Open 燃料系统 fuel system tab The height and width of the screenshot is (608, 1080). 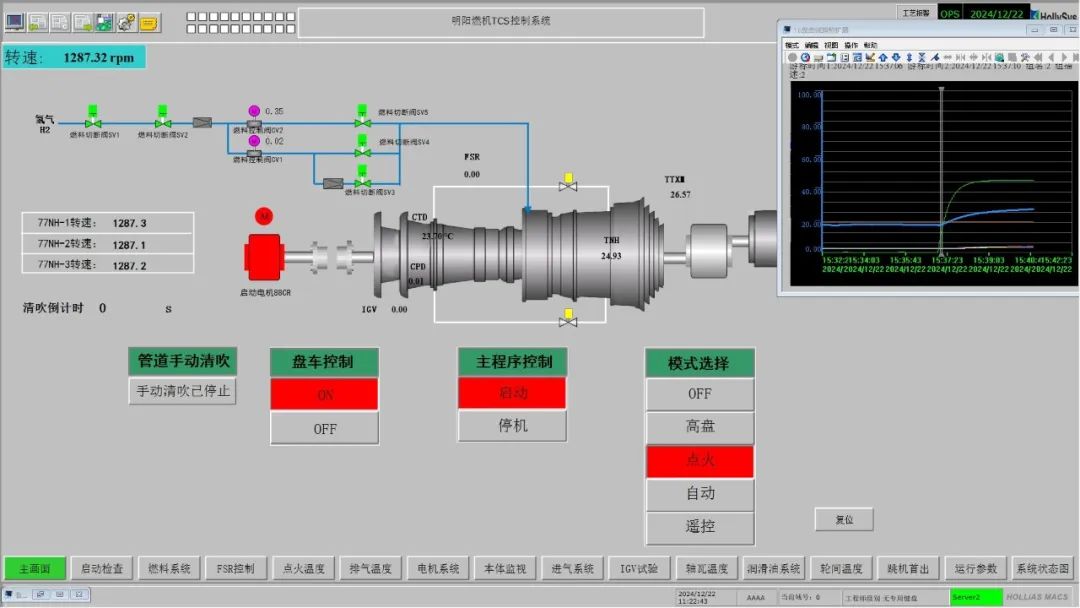pos(169,569)
